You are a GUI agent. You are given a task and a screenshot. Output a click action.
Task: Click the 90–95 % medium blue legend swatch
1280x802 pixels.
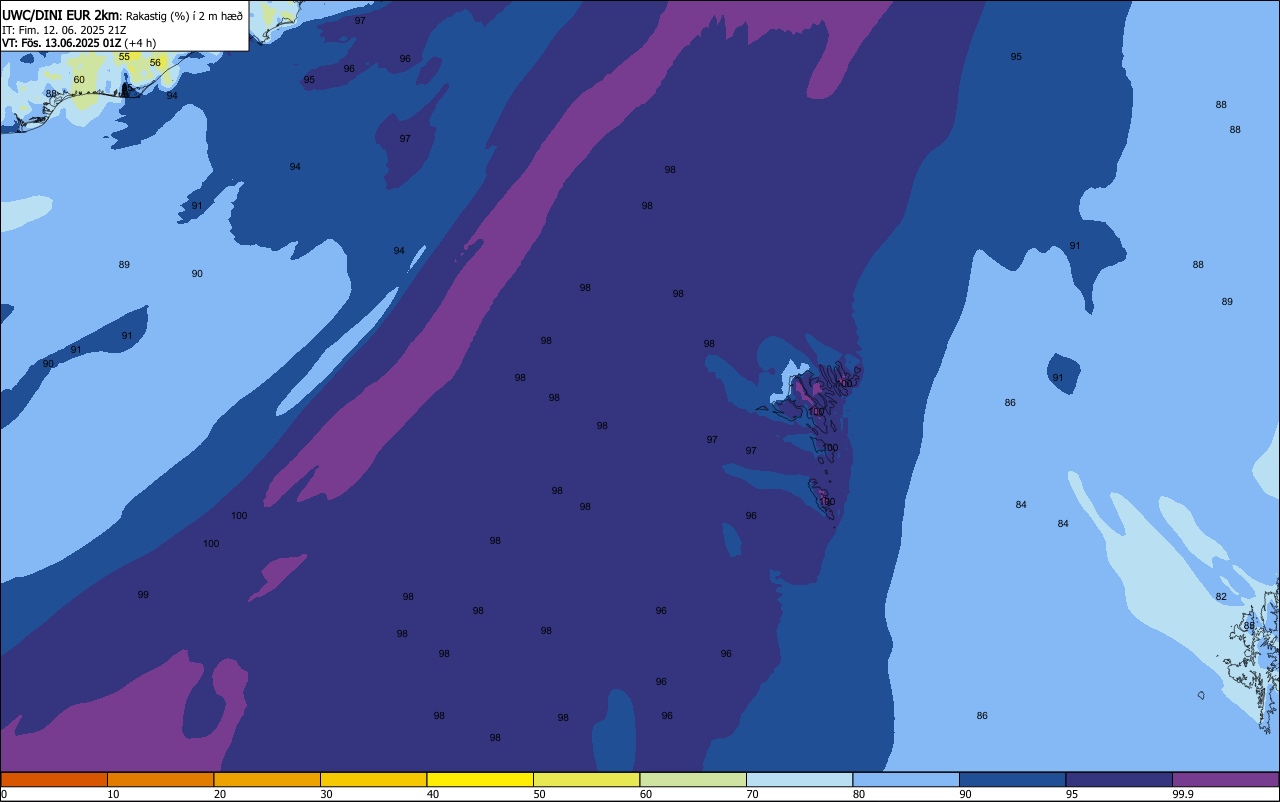coord(1012,779)
